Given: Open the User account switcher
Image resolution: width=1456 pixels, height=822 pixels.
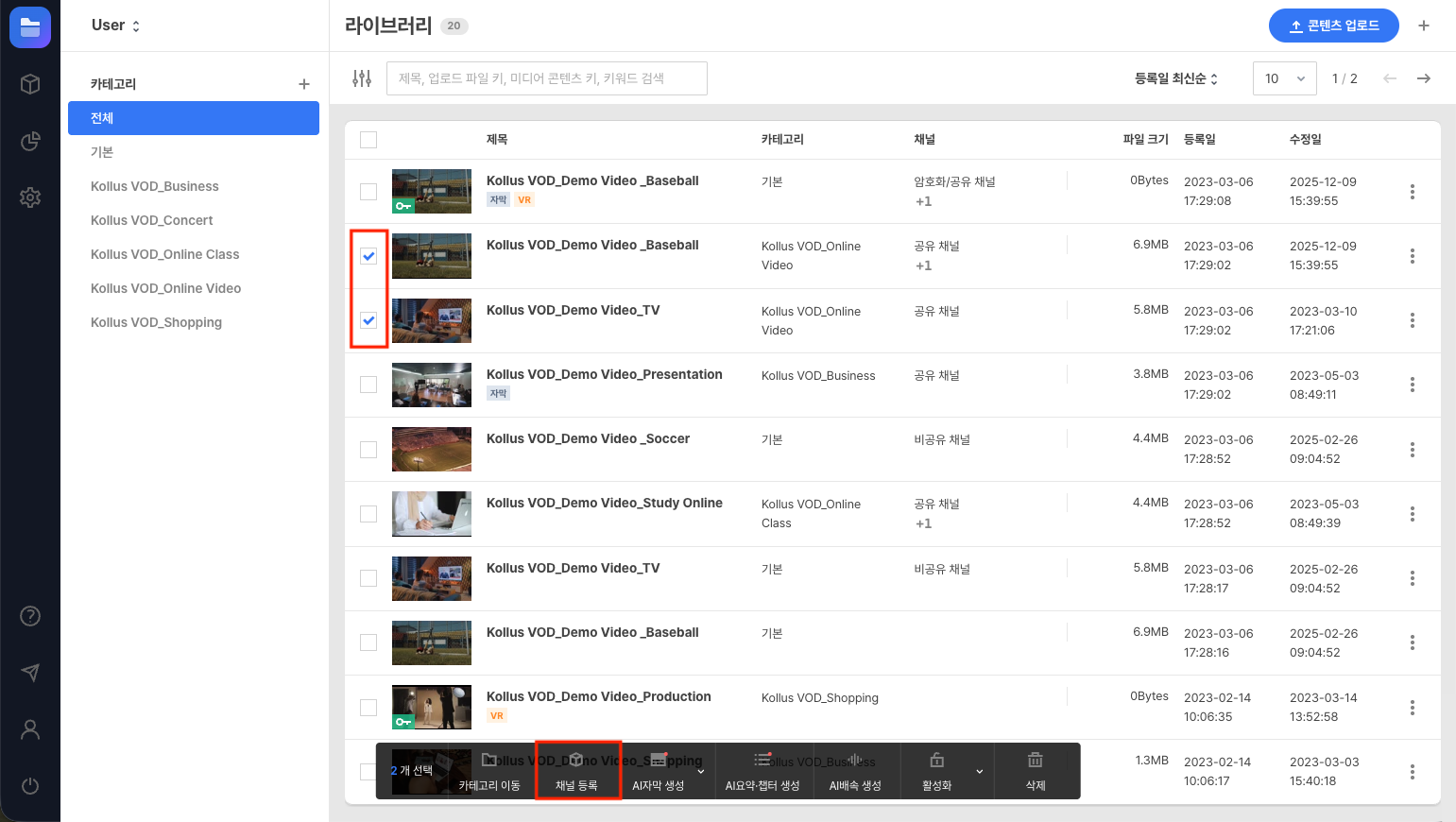Looking at the screenshot, I should point(115,26).
